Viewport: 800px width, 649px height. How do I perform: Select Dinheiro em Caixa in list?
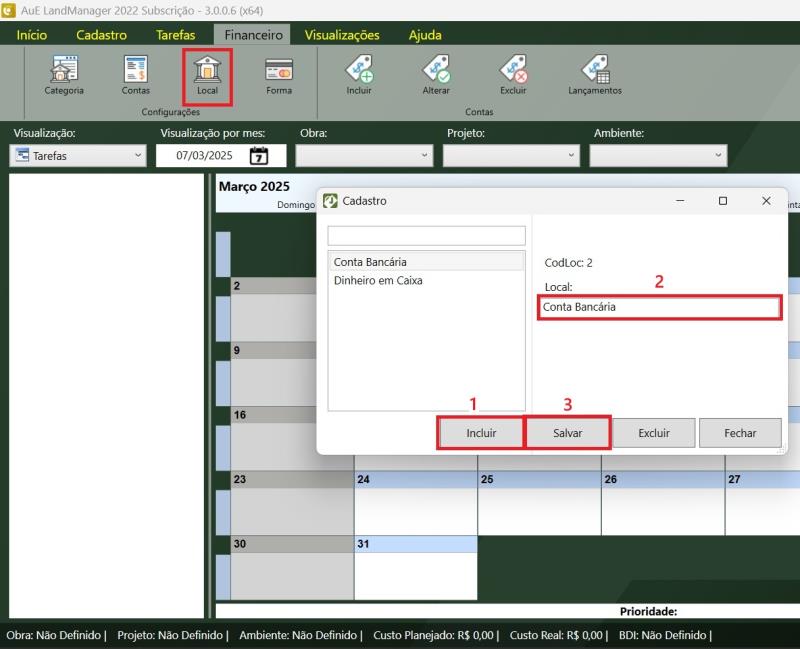(378, 281)
